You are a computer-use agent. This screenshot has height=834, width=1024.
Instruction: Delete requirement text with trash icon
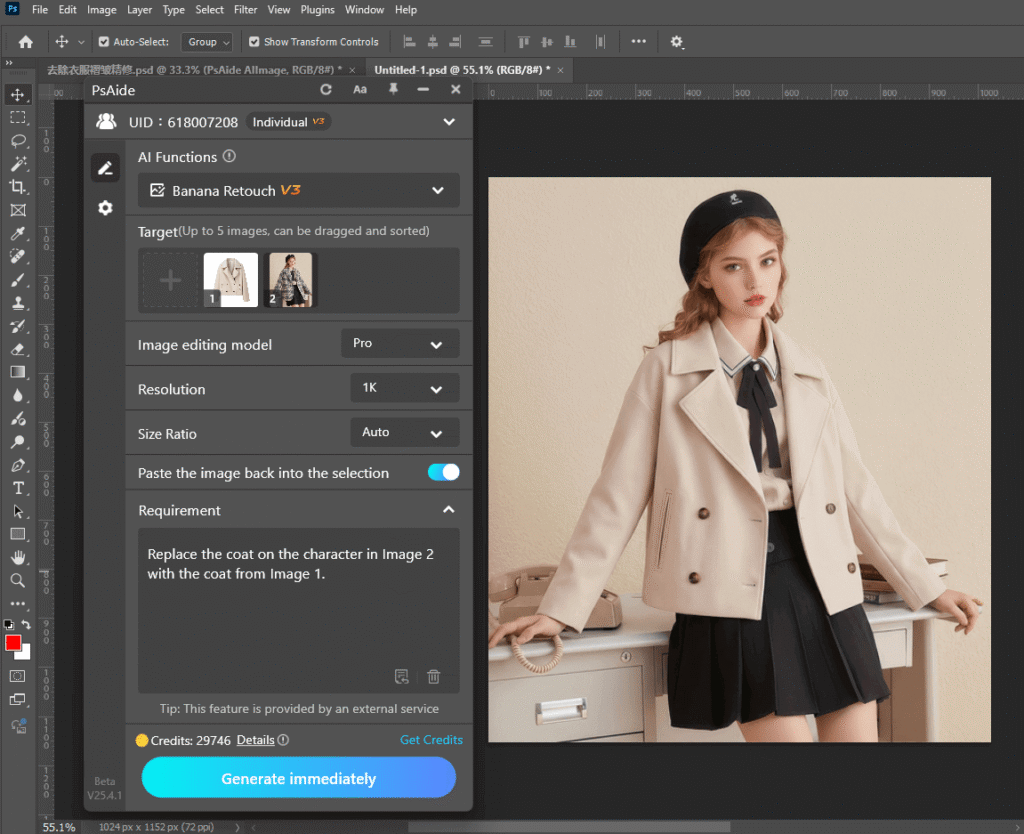[x=433, y=677]
